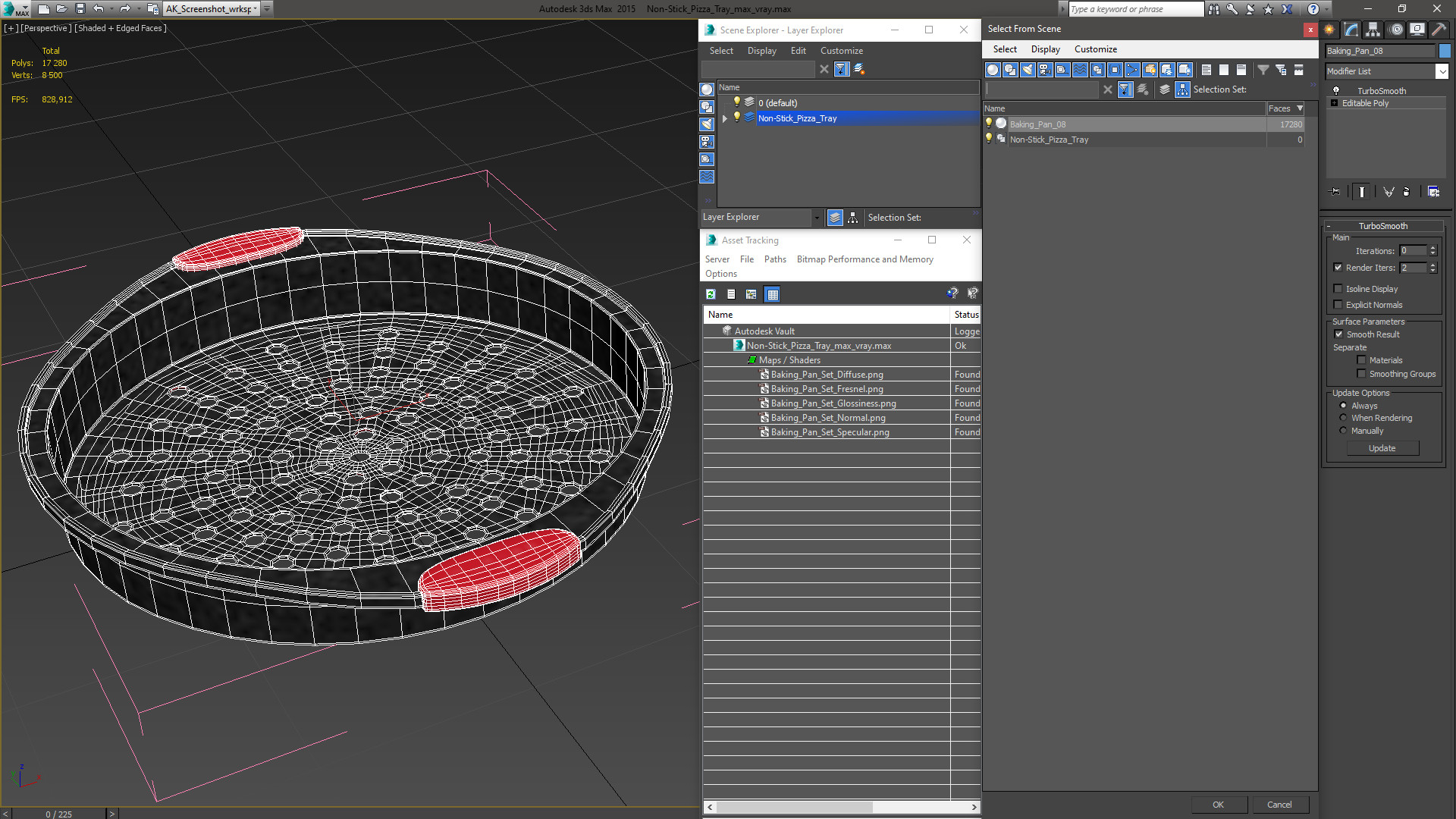Open Display menu in Select From Scene
This screenshot has width=1456, height=819.
point(1045,49)
